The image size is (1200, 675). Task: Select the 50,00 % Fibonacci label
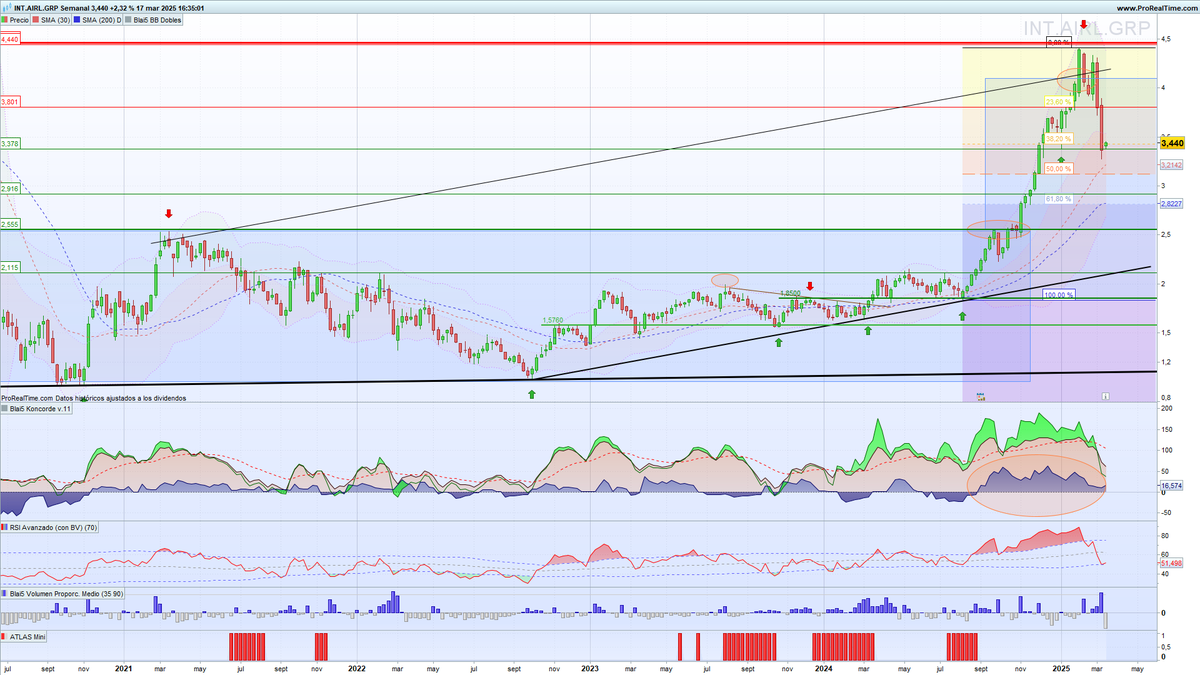click(1058, 169)
